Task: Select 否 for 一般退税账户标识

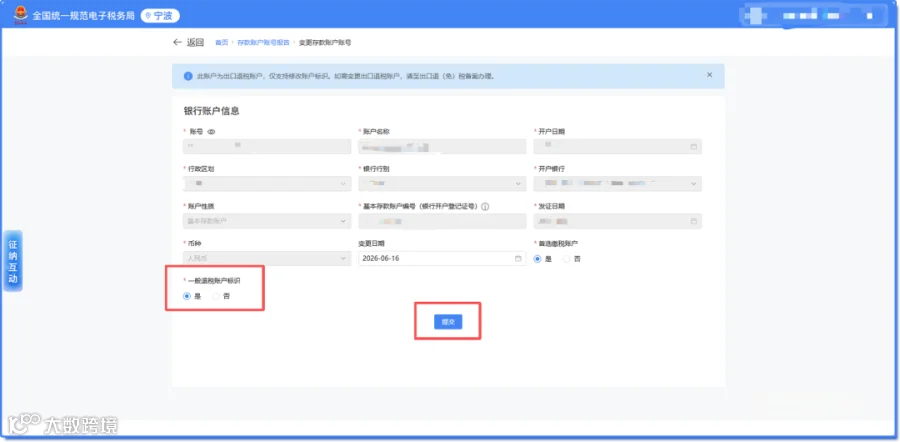Action: (x=216, y=296)
